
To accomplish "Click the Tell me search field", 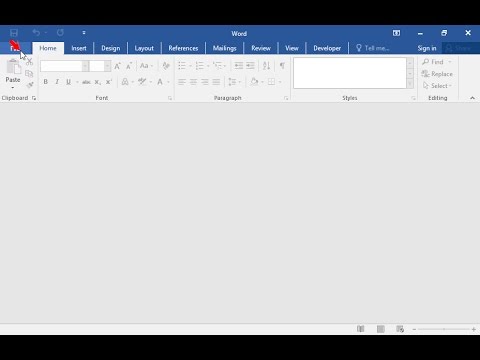I will (372, 48).
